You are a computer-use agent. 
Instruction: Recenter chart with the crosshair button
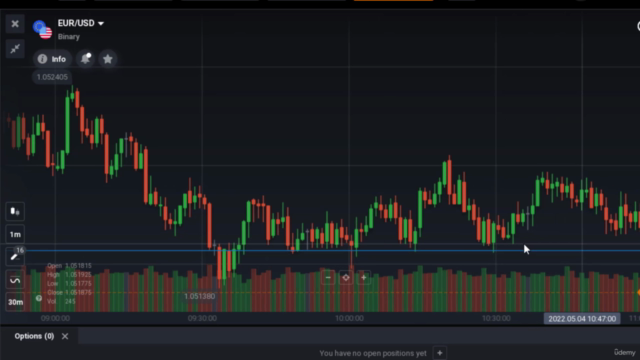pyautogui.click(x=346, y=278)
